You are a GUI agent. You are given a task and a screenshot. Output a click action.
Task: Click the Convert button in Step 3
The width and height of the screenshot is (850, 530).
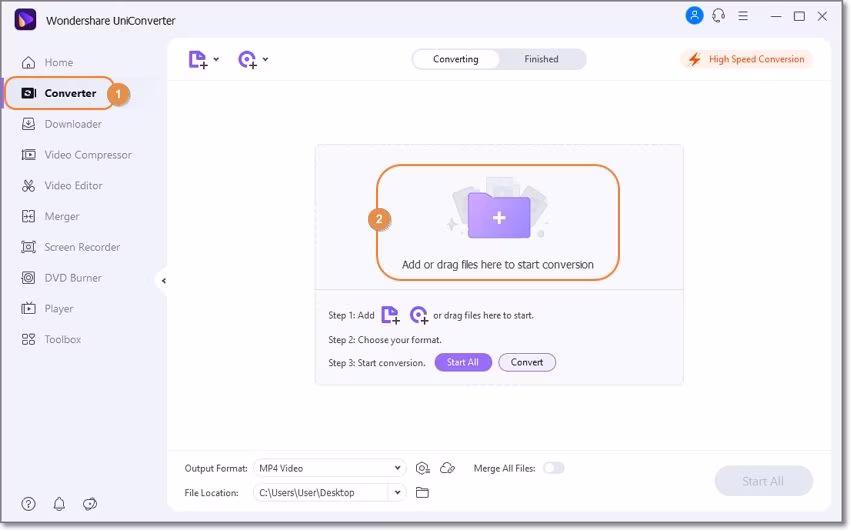pos(527,363)
